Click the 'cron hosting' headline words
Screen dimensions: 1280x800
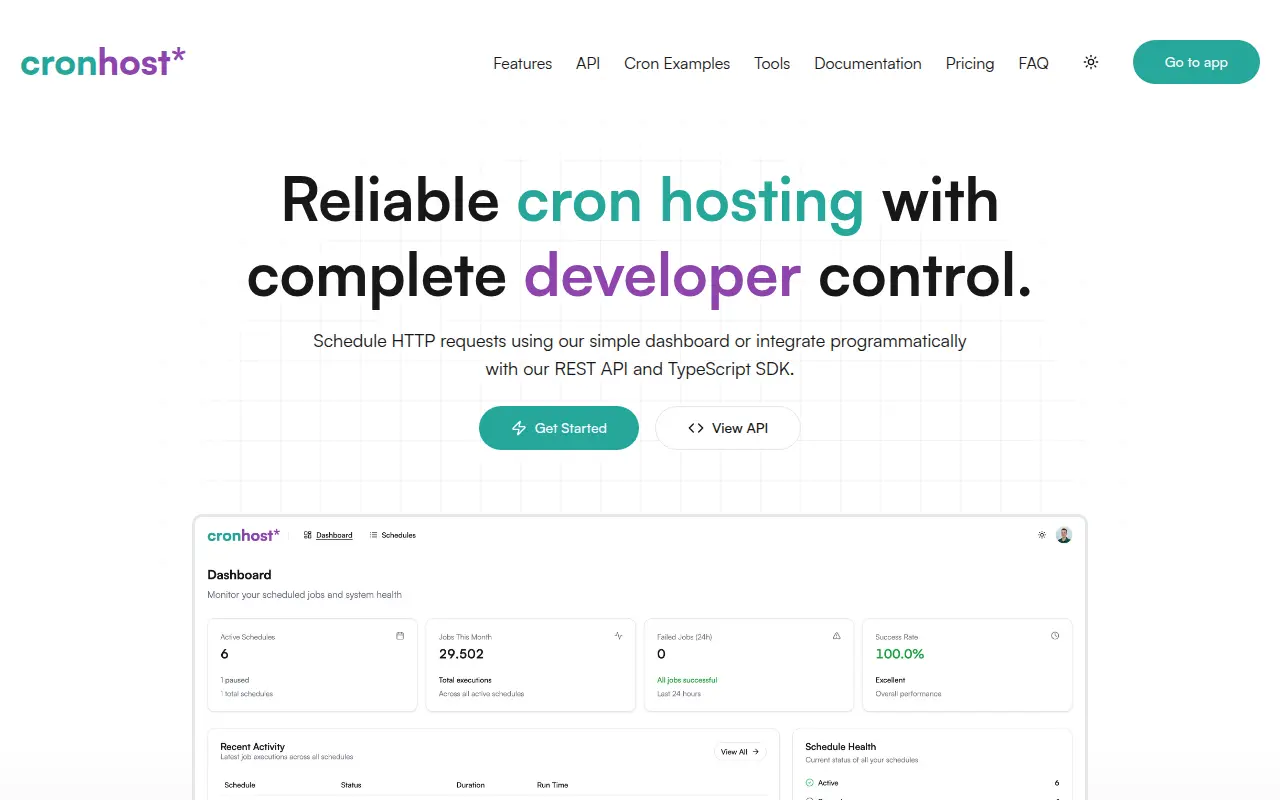pyautogui.click(x=690, y=200)
